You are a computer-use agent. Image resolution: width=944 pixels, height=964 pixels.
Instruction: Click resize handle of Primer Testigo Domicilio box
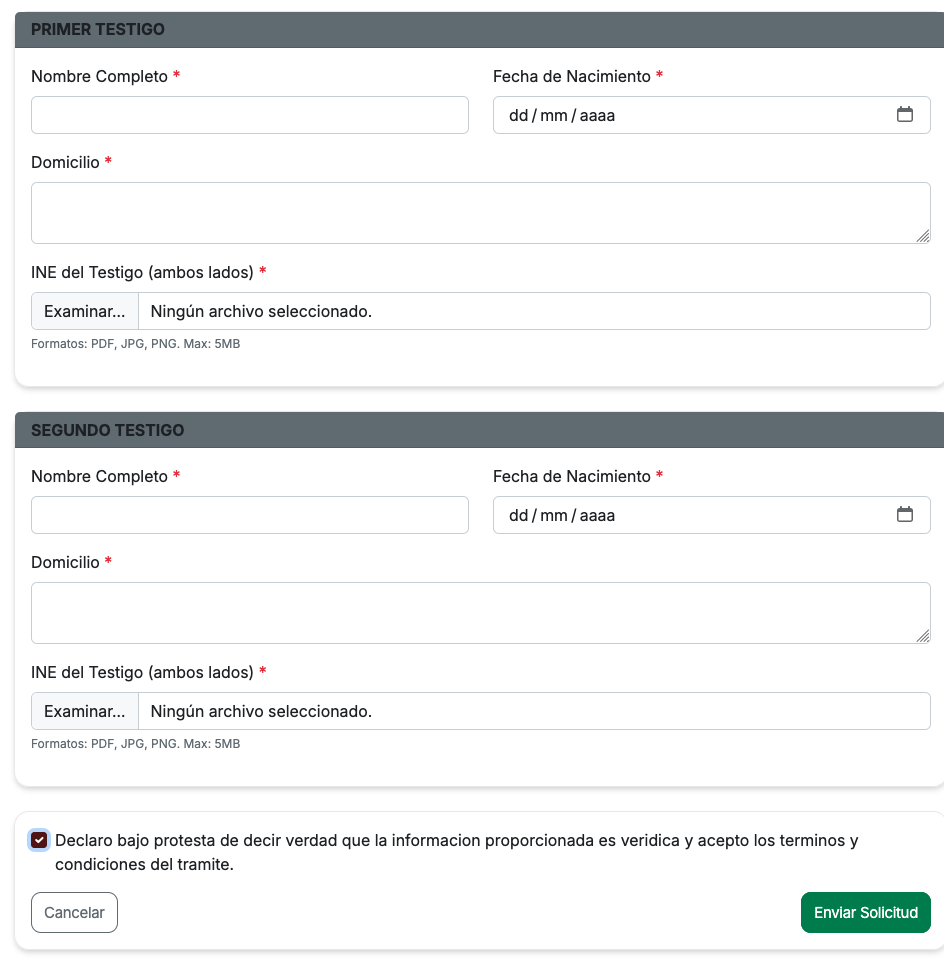(x=922, y=236)
